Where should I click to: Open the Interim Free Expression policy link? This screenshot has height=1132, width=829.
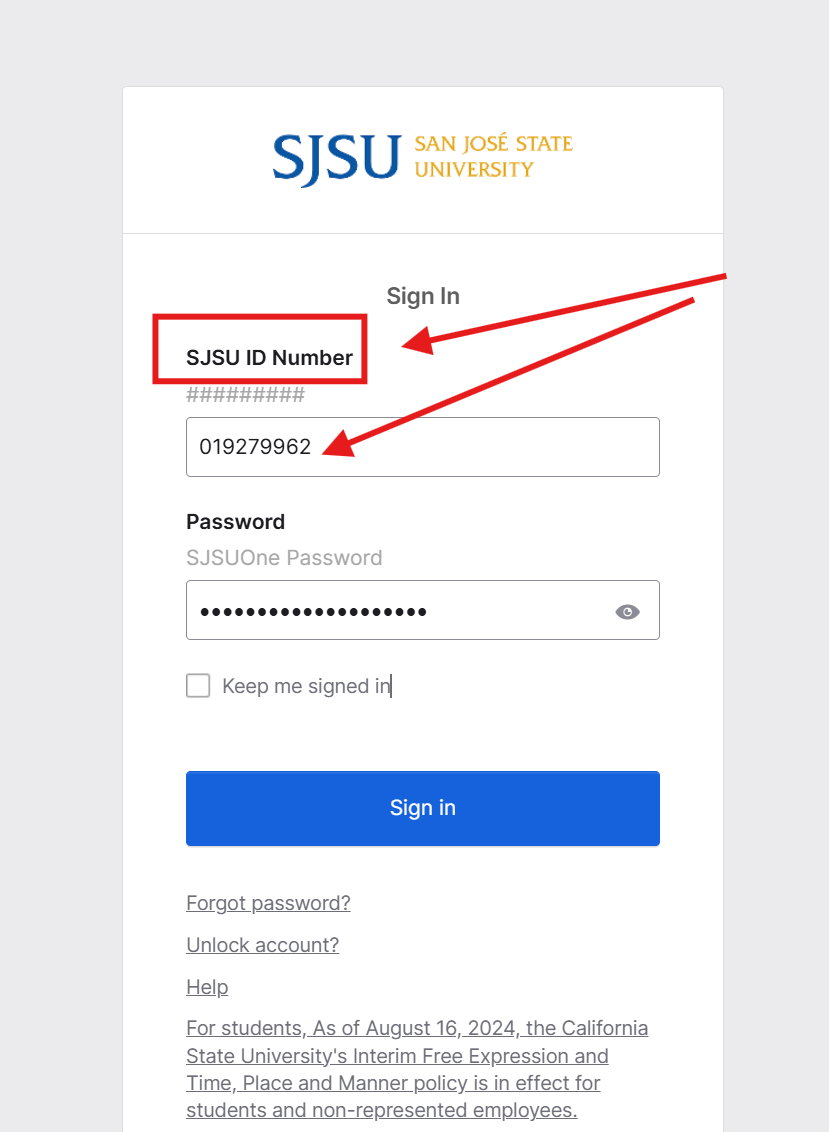(417, 1069)
